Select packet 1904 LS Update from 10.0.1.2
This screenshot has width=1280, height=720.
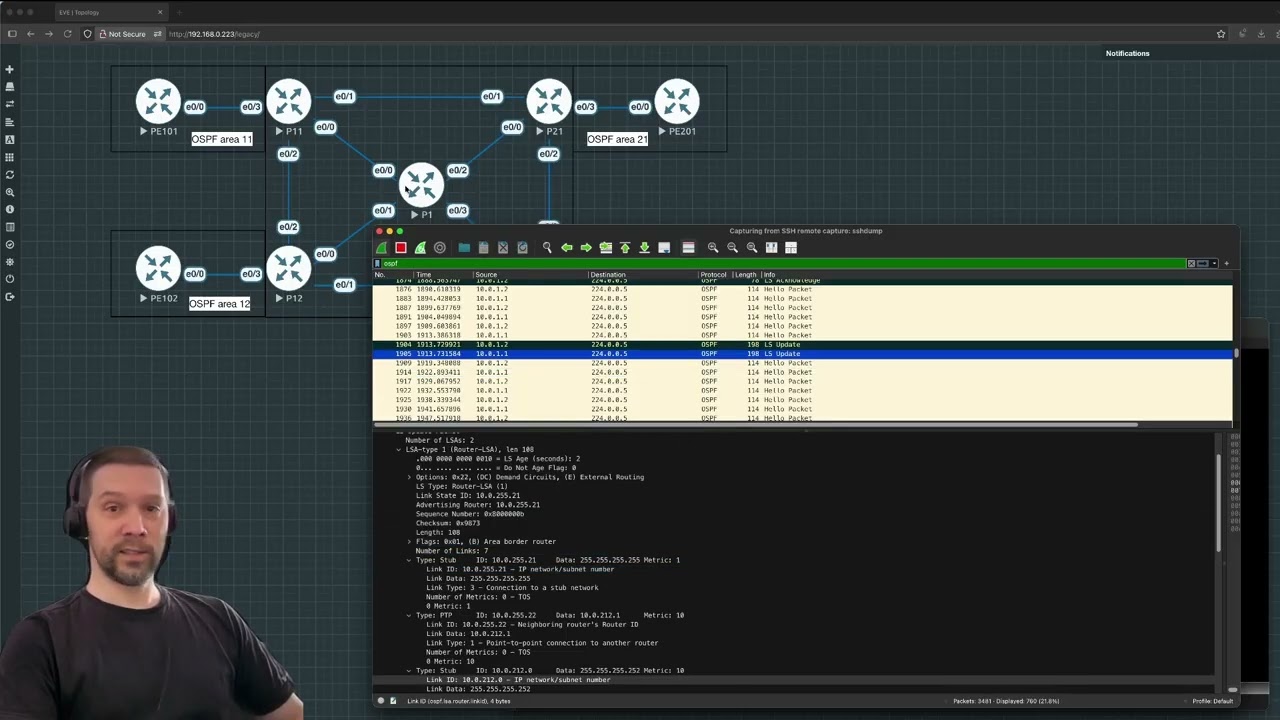coord(803,344)
